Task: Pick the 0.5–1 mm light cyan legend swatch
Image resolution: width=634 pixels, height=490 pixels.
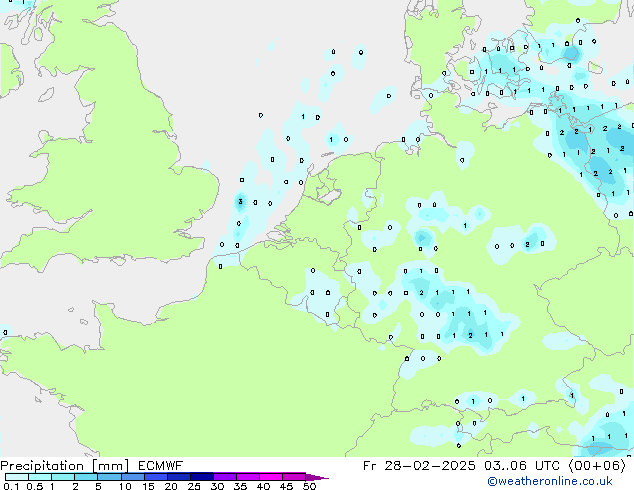Action: tap(40, 477)
